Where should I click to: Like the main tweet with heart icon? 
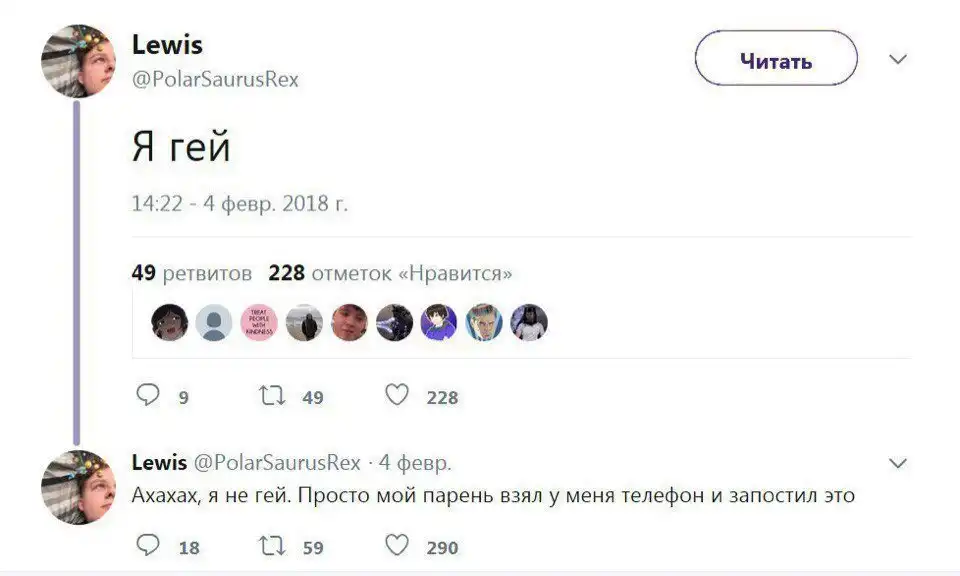[x=397, y=396]
